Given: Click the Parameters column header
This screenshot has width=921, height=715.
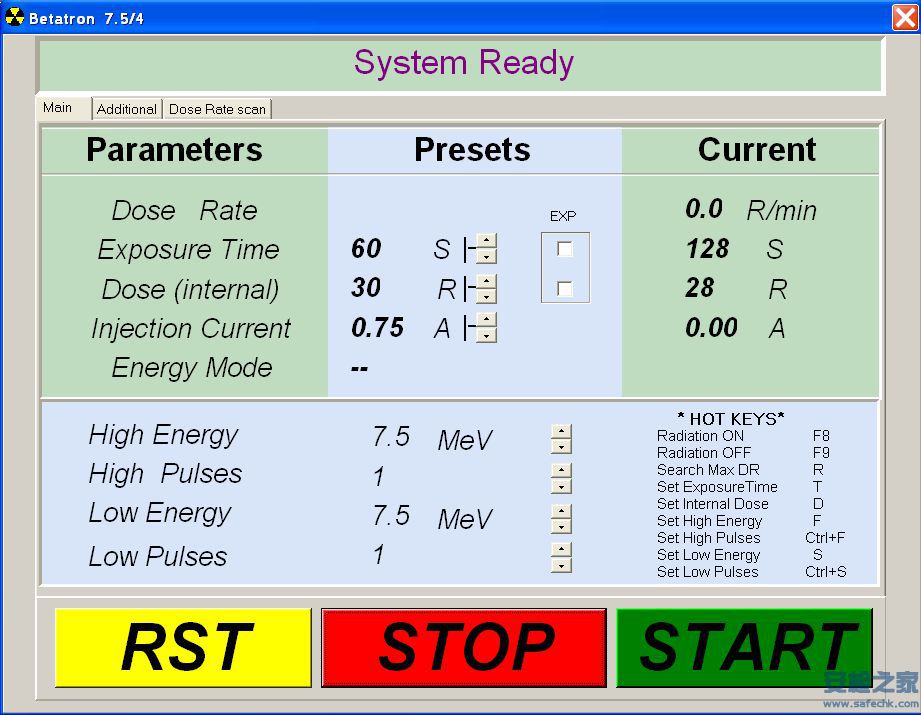Looking at the screenshot, I should pos(174,149).
